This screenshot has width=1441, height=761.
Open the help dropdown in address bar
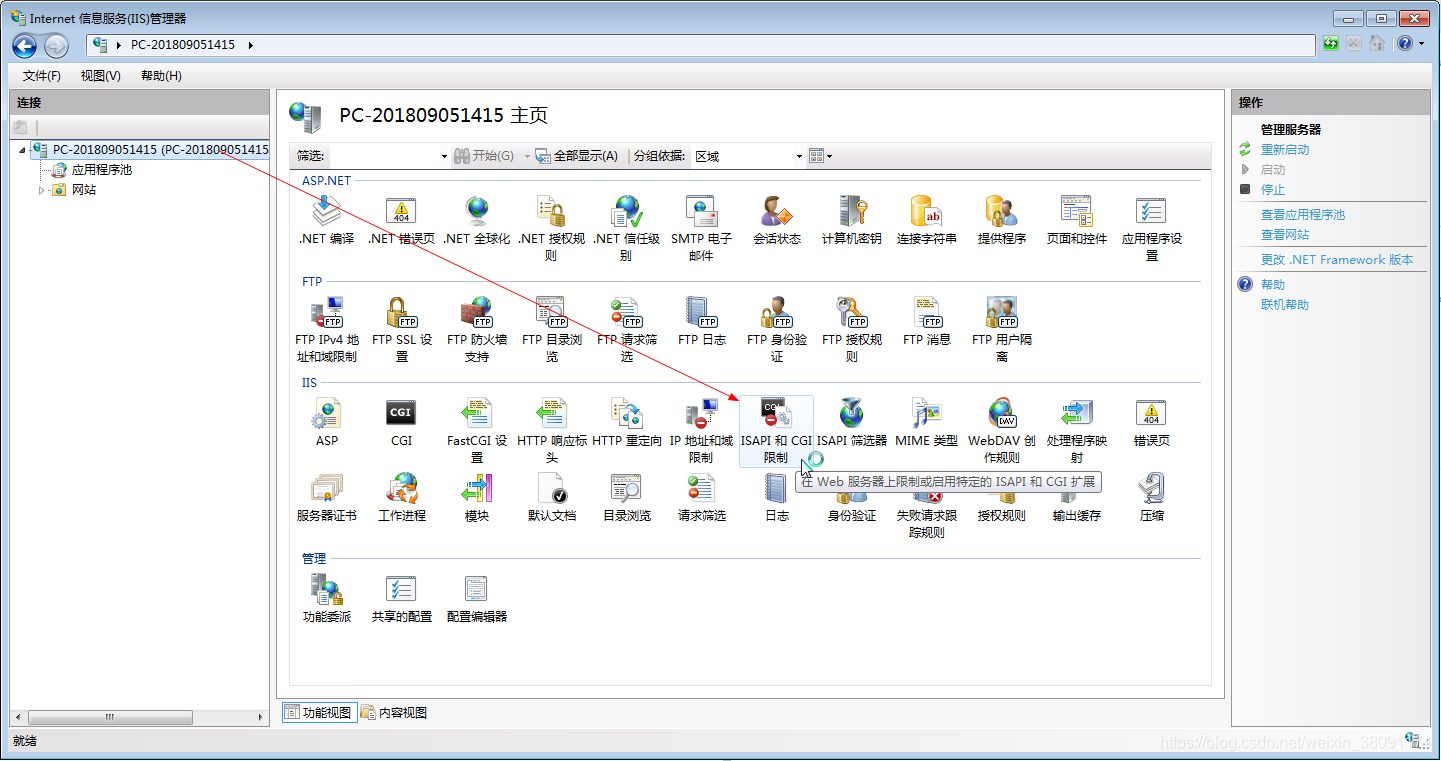1420,44
